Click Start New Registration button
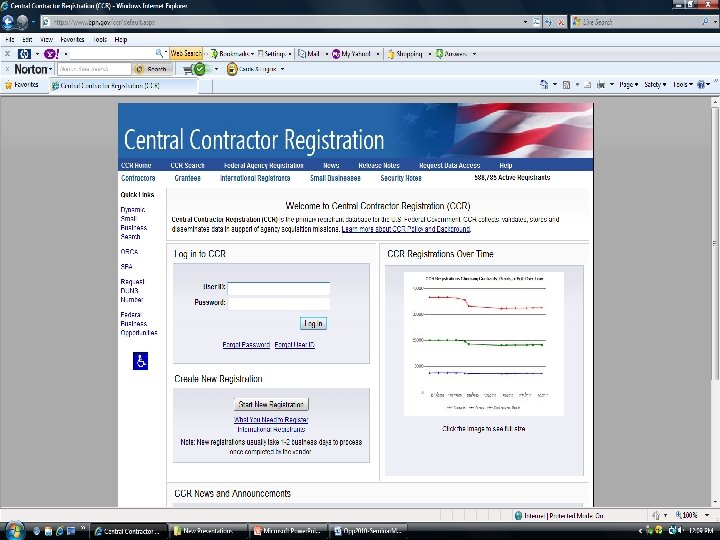The image size is (720, 540). pos(271,404)
